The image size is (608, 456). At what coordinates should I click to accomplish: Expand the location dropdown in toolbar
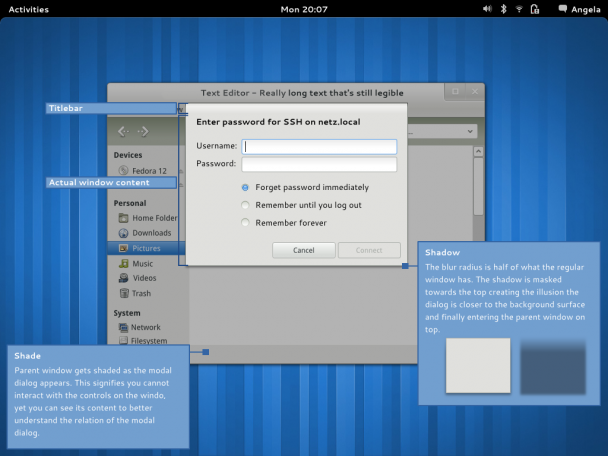tap(470, 131)
